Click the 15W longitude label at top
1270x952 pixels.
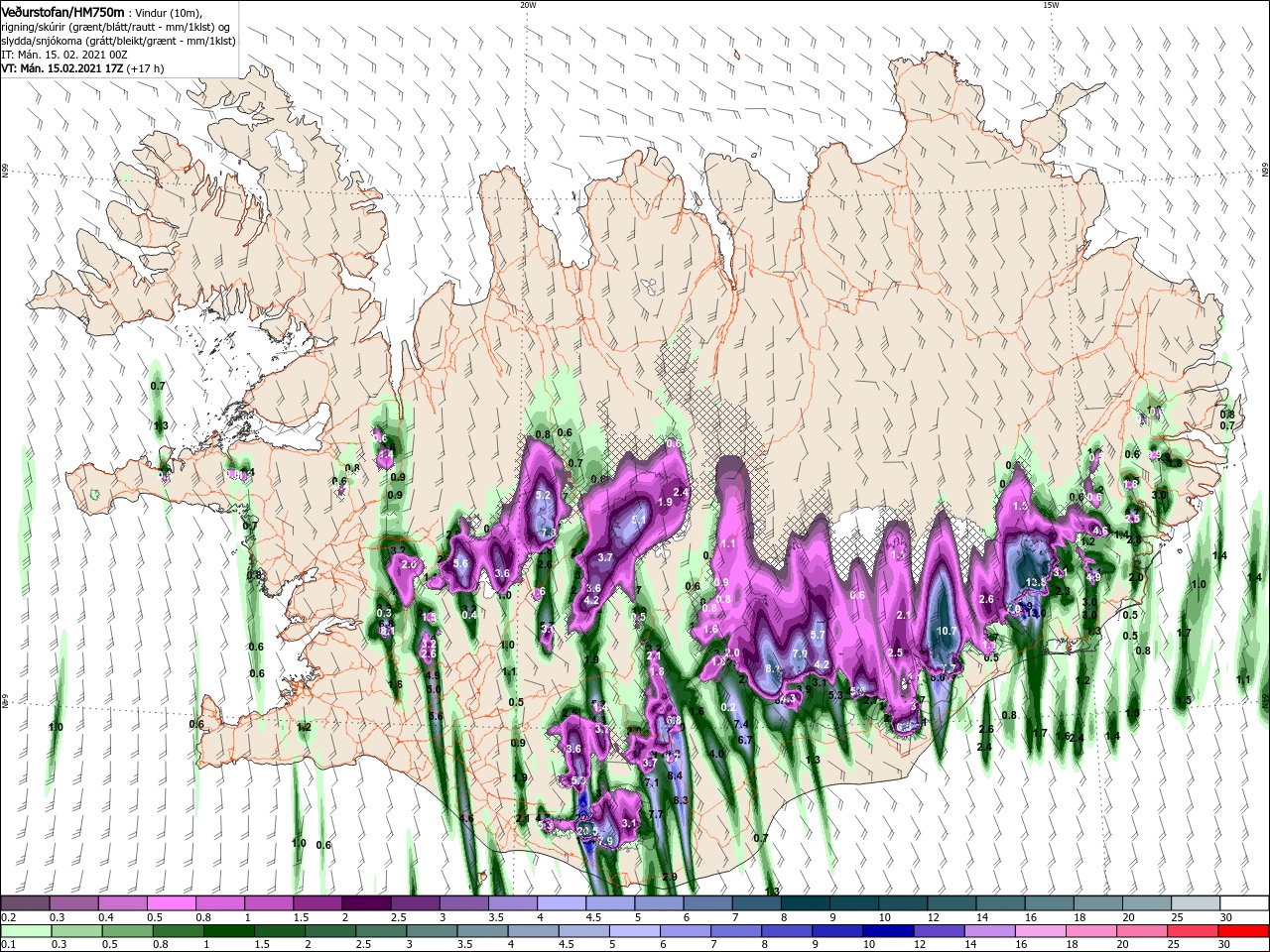pyautogui.click(x=1051, y=5)
